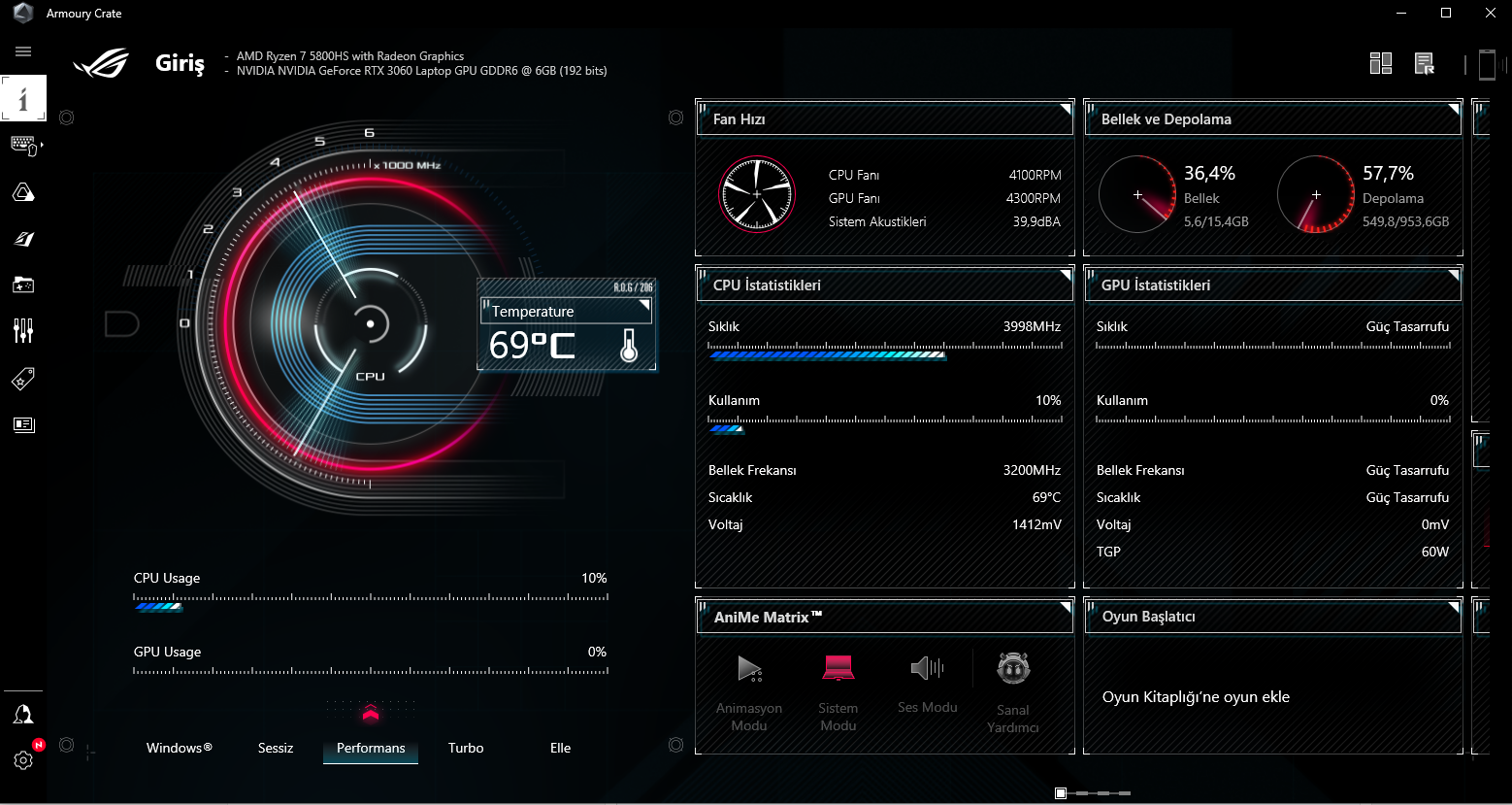Click Oyun Kitaplığı'ne oyun ekle link
The width and height of the screenshot is (1512, 805).
pyautogui.click(x=1196, y=697)
